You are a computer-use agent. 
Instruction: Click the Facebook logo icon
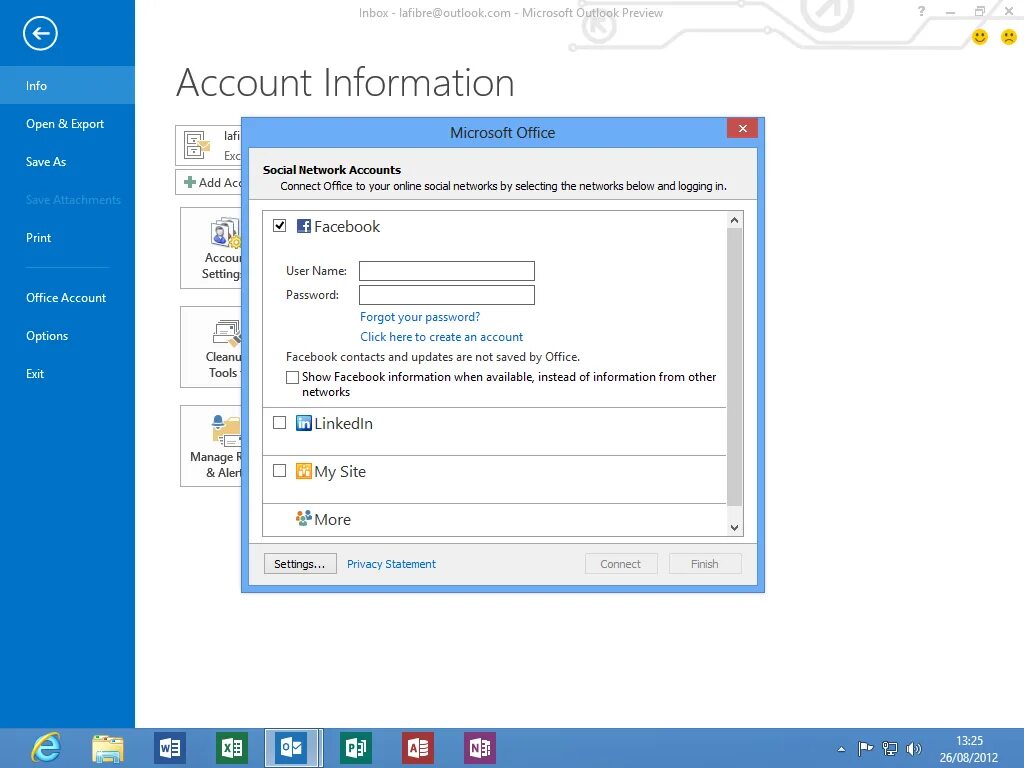[x=304, y=226]
